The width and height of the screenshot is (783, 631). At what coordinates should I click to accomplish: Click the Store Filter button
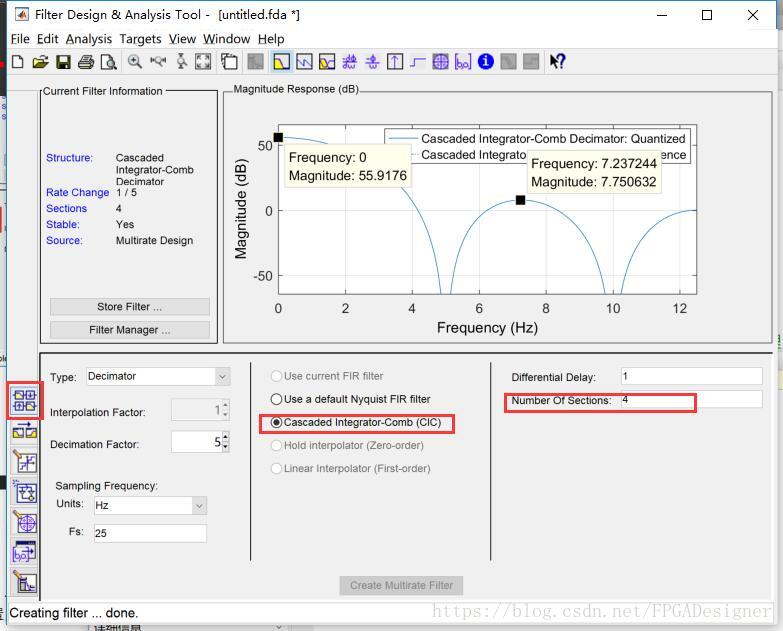[130, 307]
